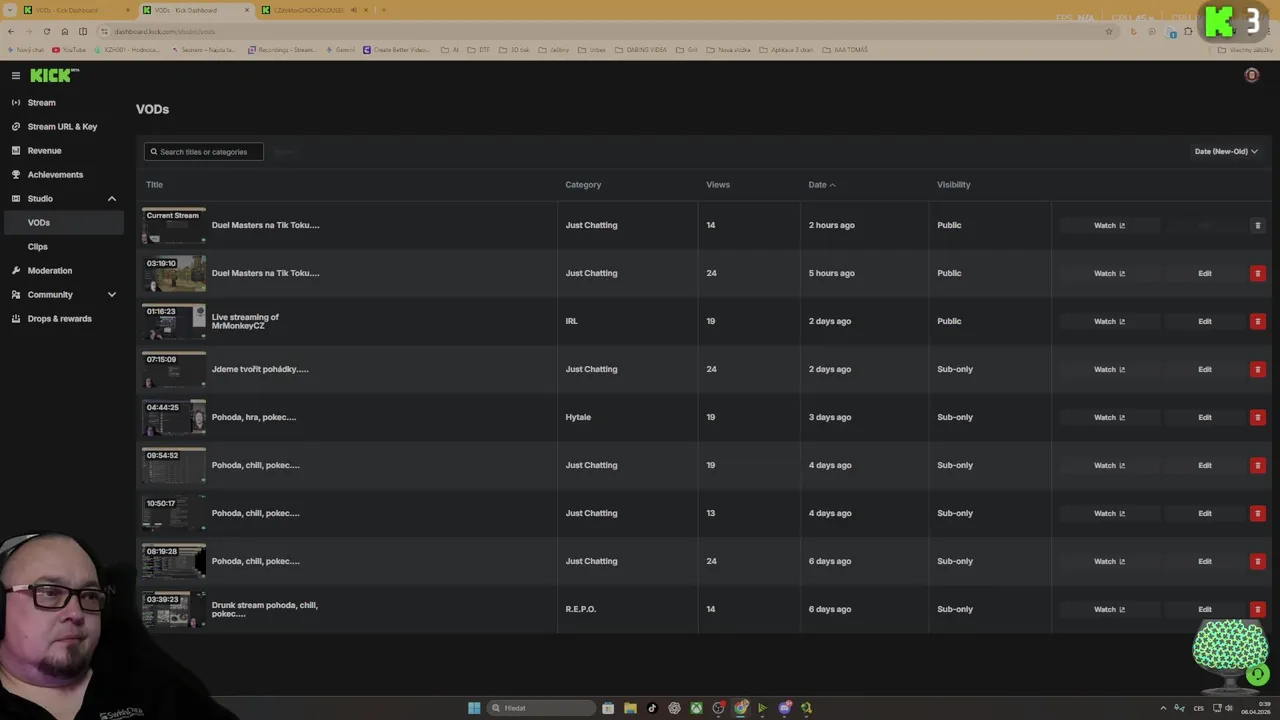Bookmark this page with star icon
Screen dimensions: 1280x720
pyautogui.click(x=1109, y=31)
